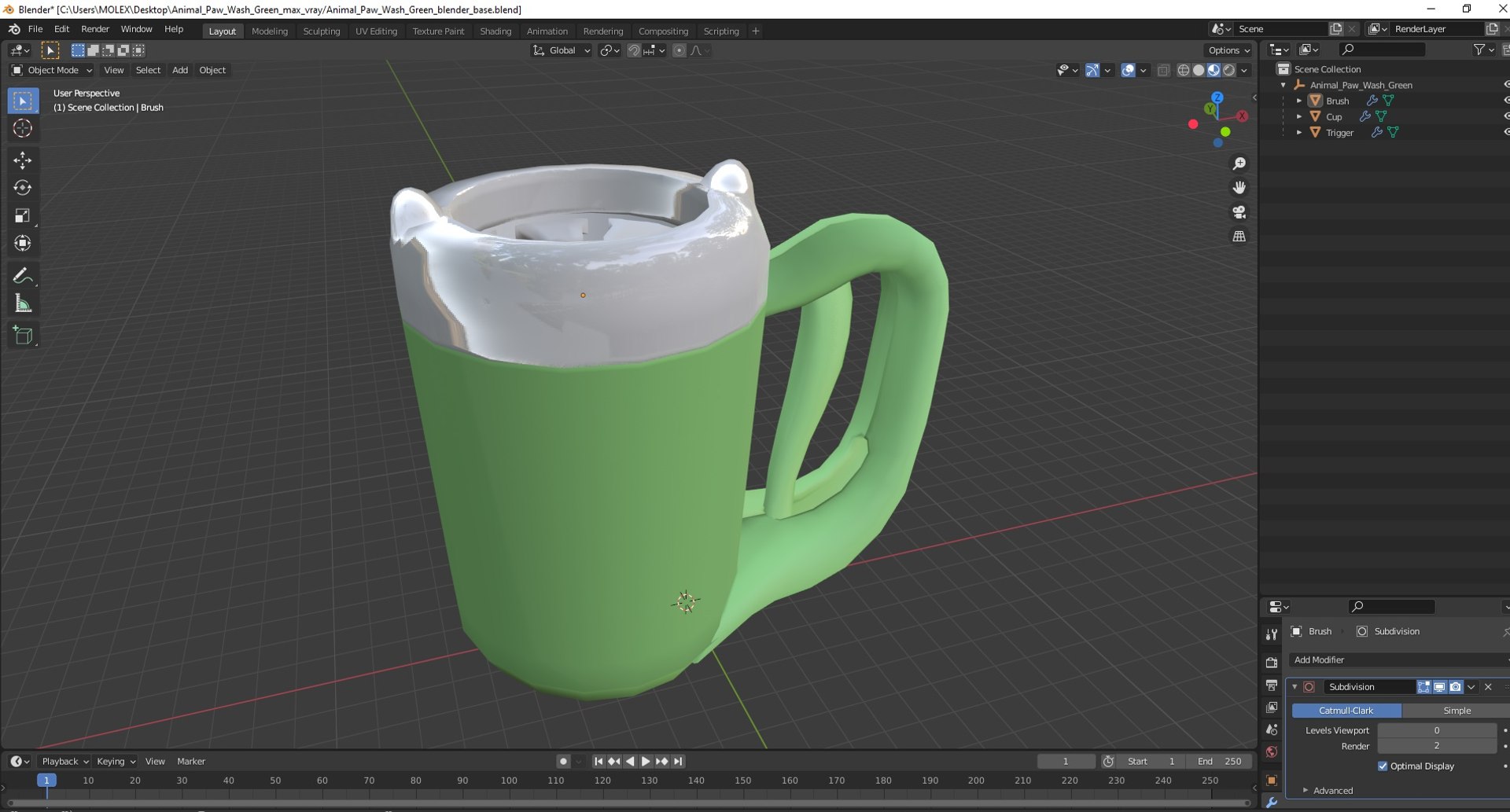Open the File menu
The height and width of the screenshot is (812, 1510).
(x=35, y=29)
